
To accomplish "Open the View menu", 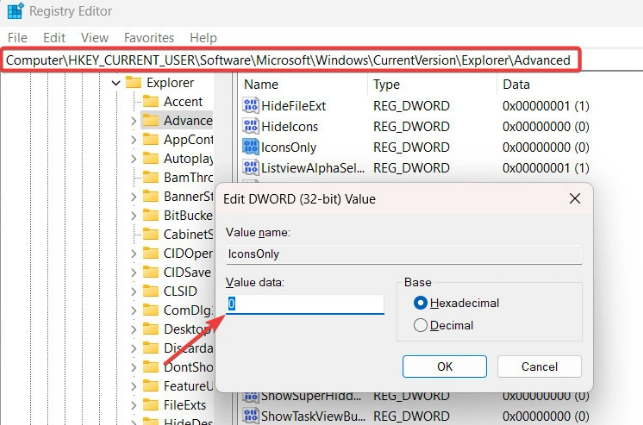I will tap(95, 38).
